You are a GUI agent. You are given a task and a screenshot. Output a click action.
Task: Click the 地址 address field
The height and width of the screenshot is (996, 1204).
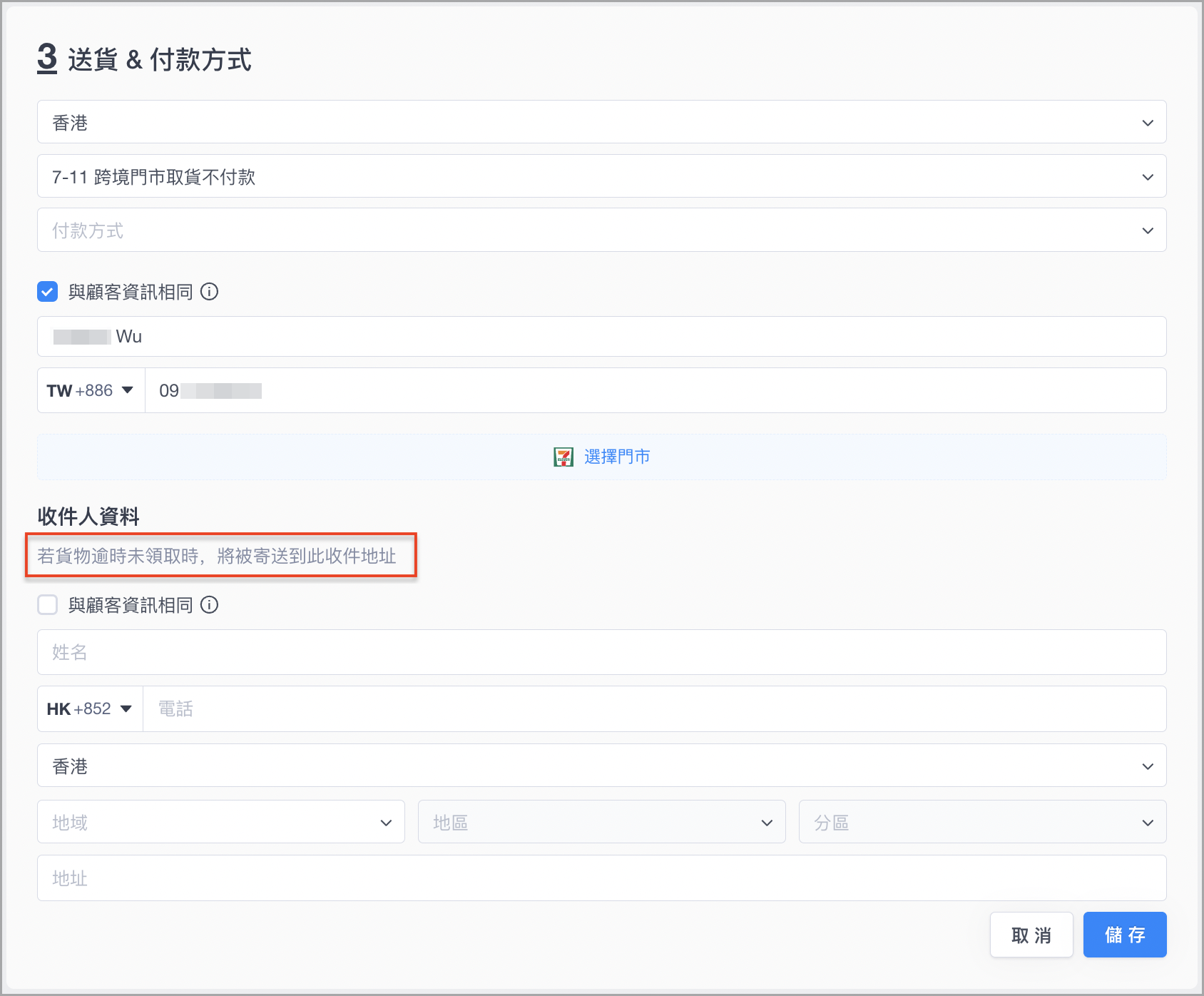(x=601, y=878)
